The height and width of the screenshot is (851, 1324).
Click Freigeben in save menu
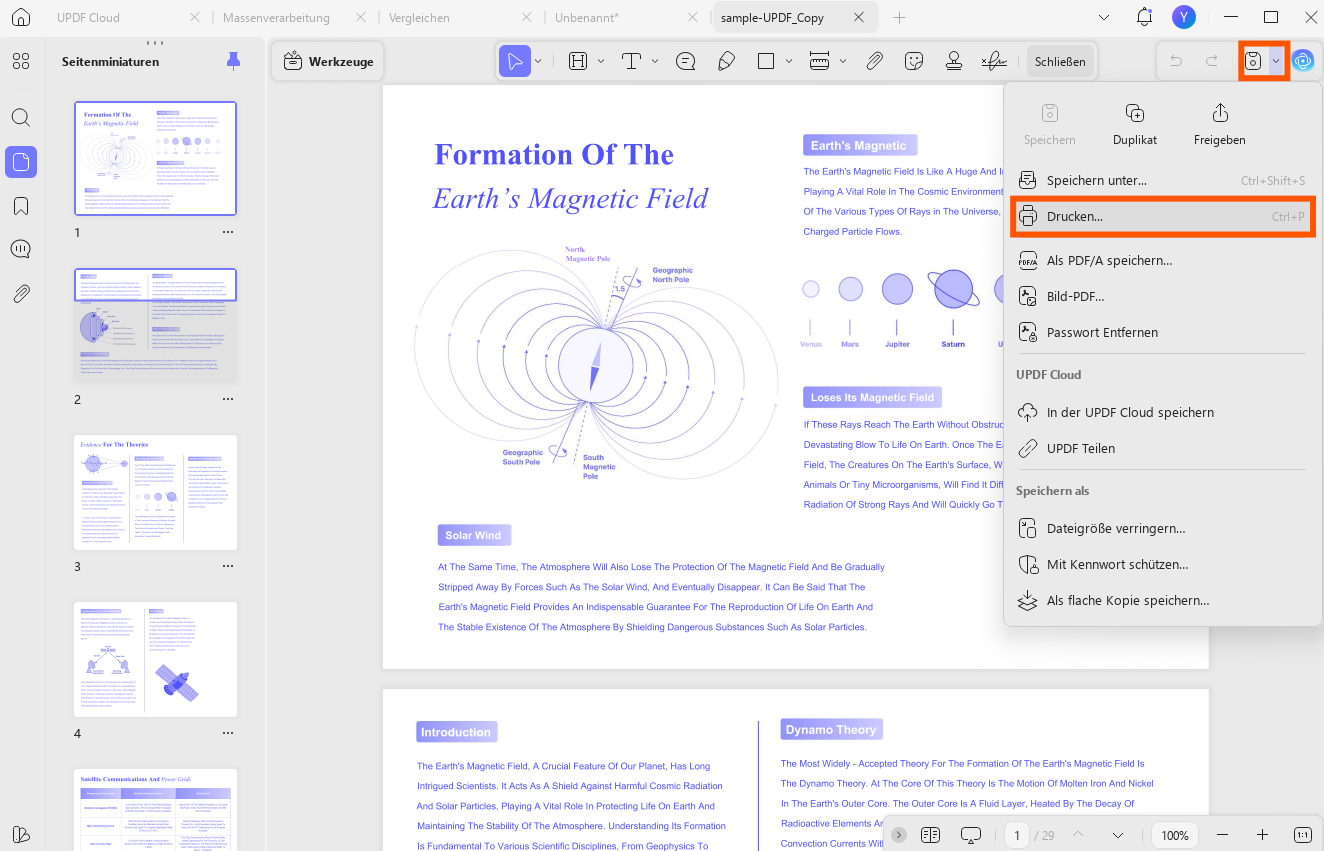[x=1220, y=124]
